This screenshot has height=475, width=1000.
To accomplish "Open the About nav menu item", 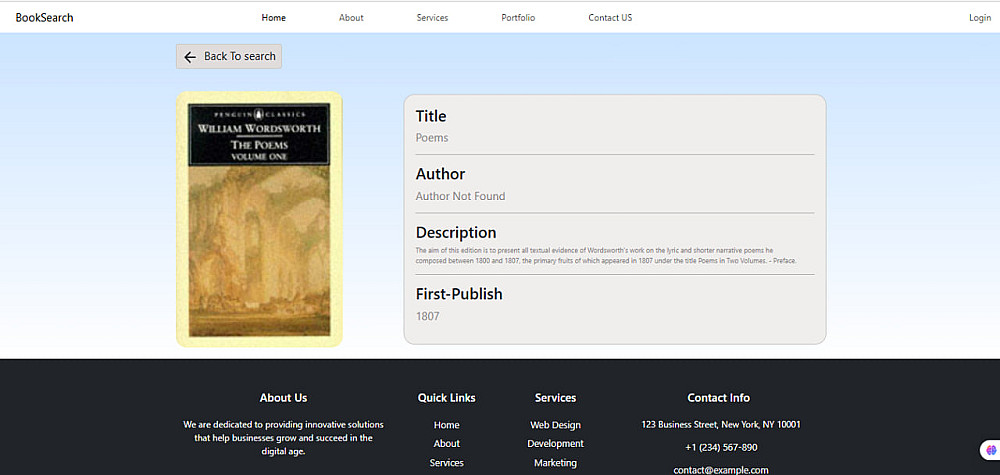I will pyautogui.click(x=351, y=18).
